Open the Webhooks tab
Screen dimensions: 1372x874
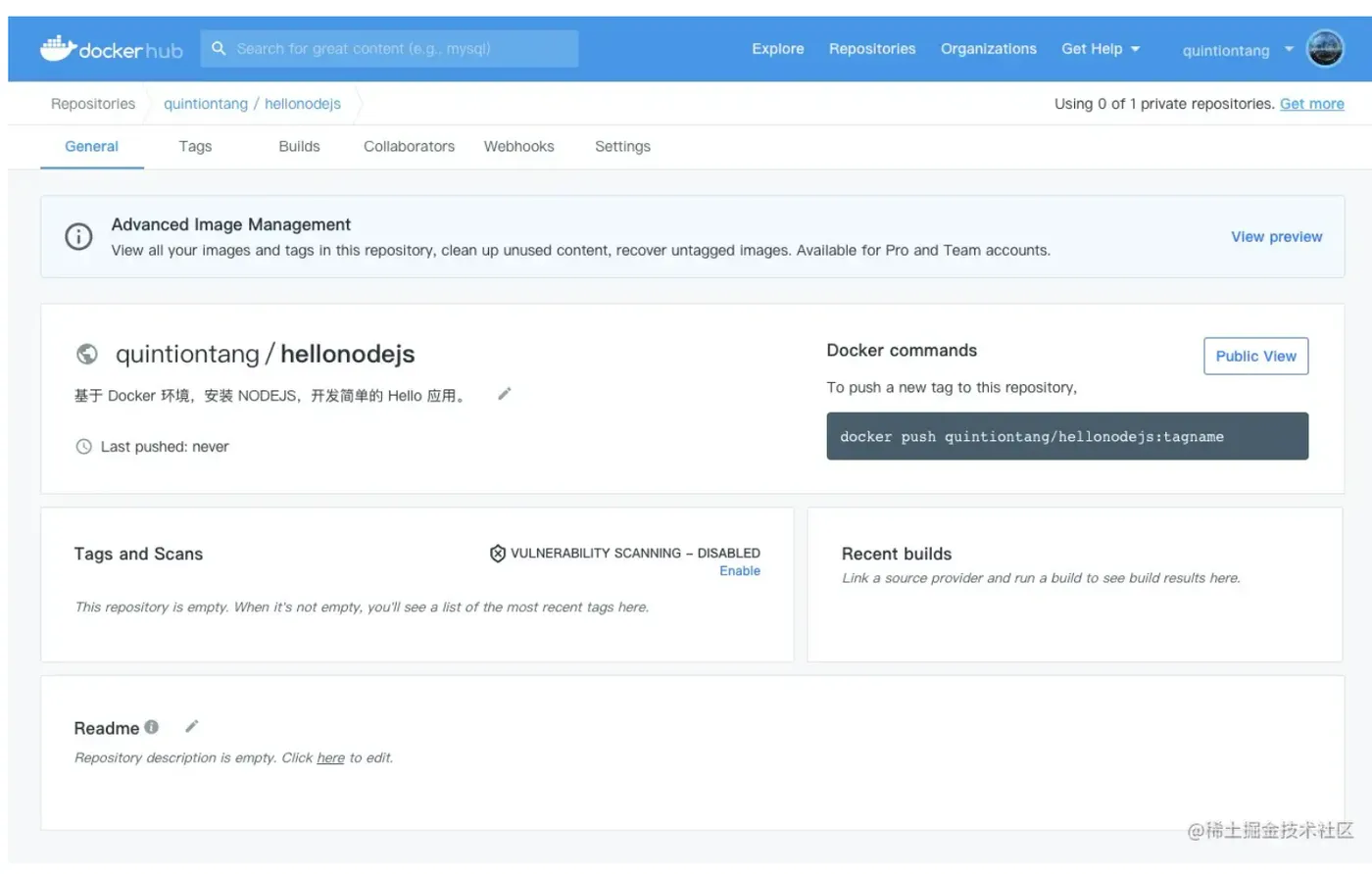pos(518,147)
